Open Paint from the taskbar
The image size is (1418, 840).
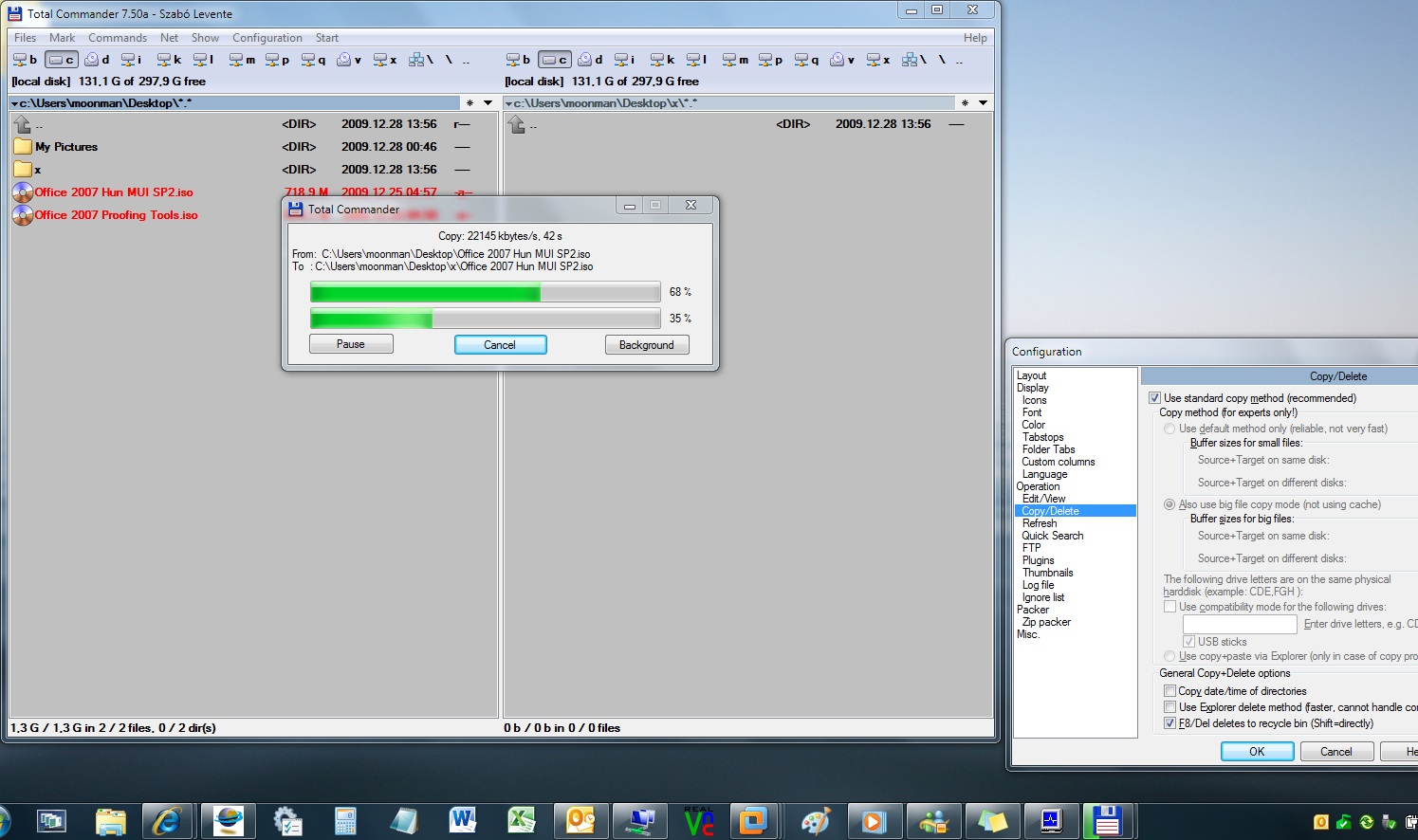point(816,821)
